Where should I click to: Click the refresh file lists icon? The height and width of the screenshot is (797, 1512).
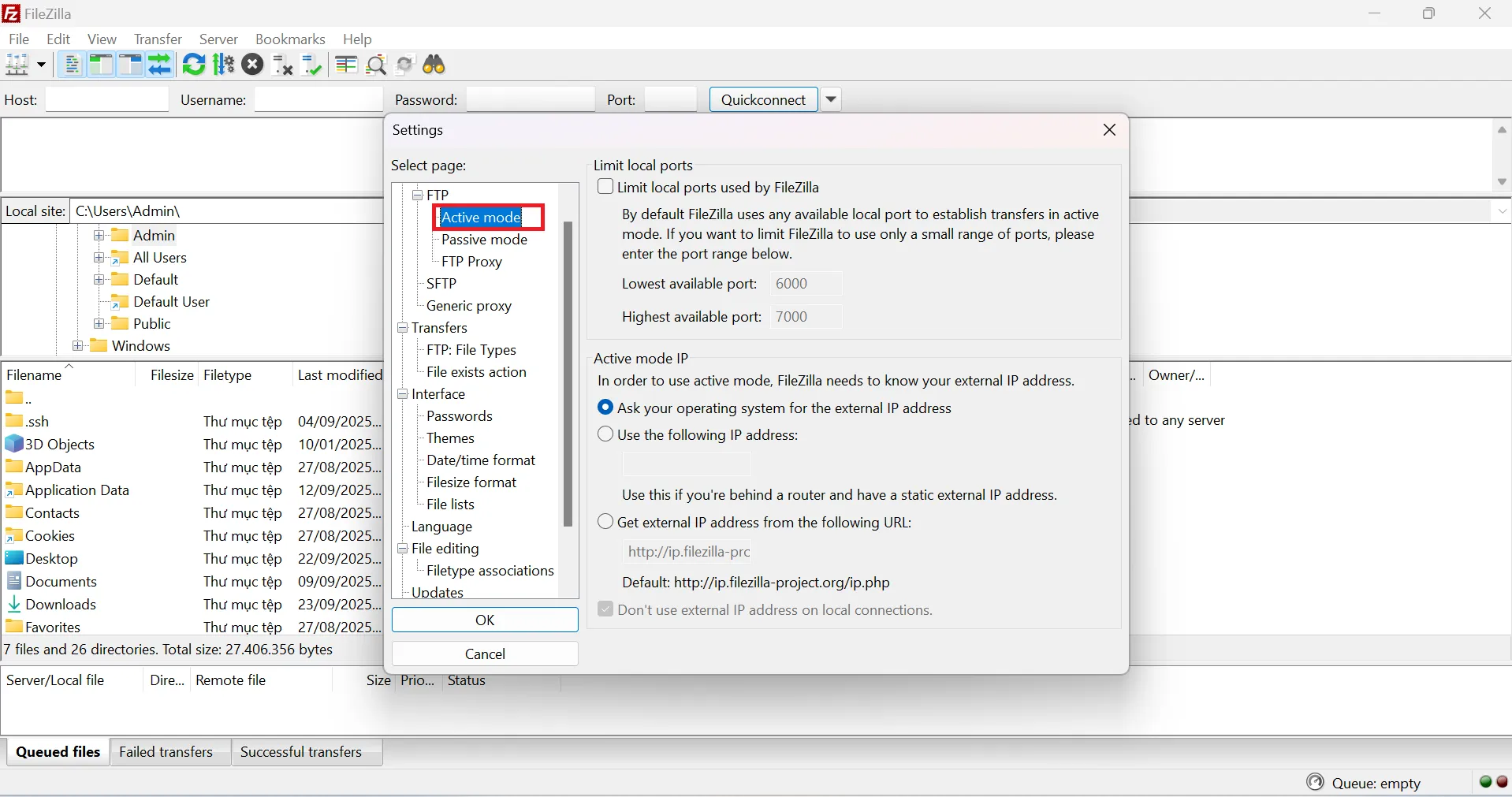[x=193, y=65]
